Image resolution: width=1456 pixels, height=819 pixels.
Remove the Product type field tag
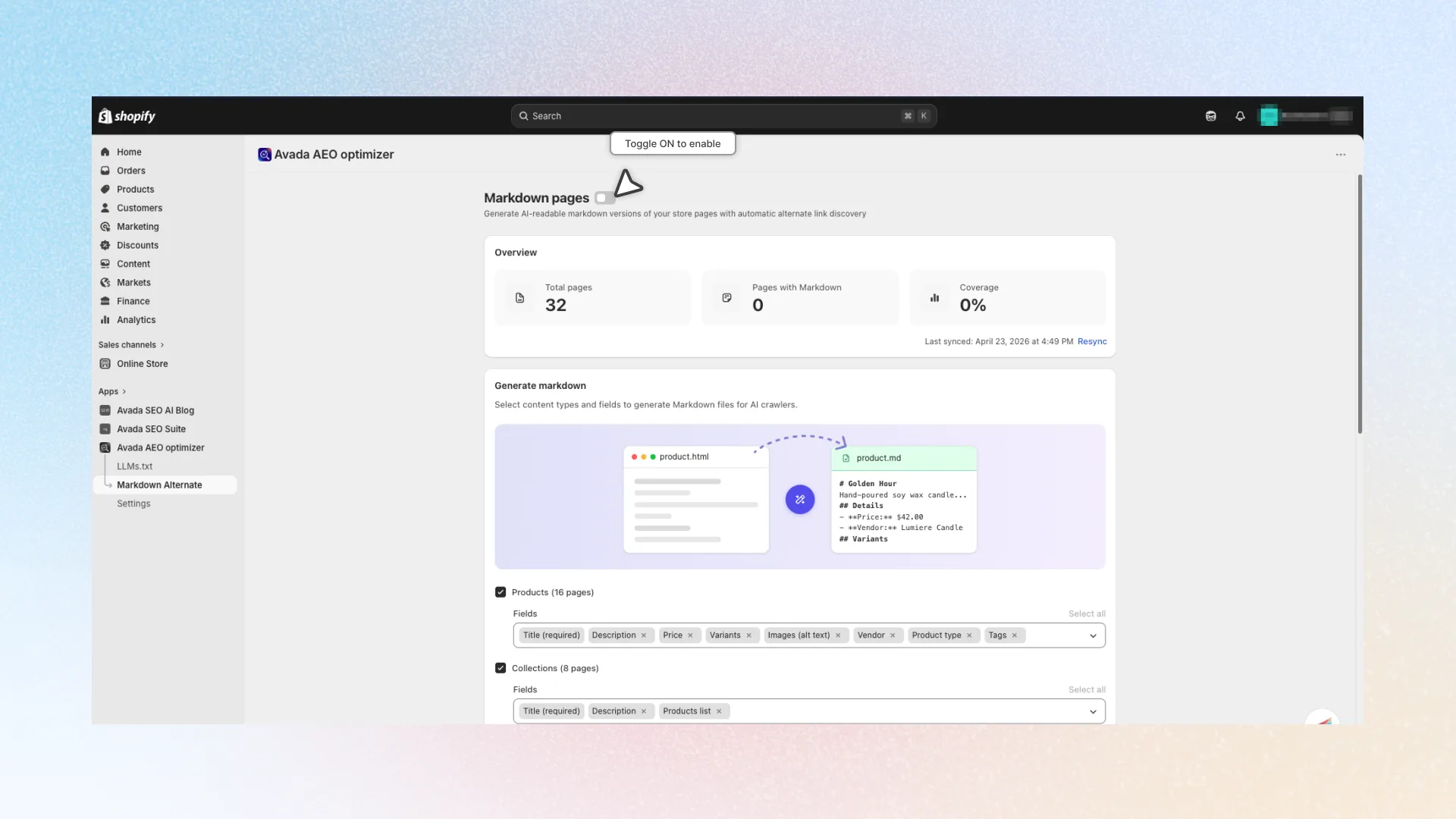(969, 635)
